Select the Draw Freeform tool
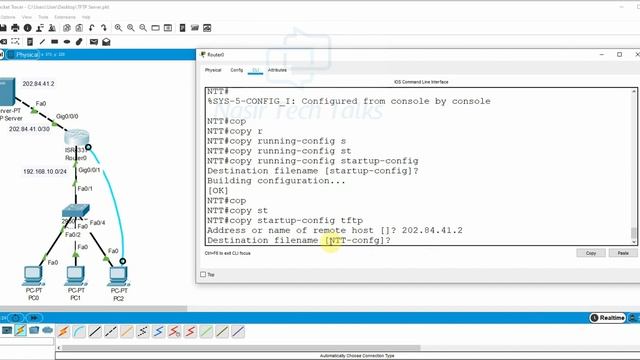Screen dimensions: 640x360 pyautogui.click(x=79, y=42)
